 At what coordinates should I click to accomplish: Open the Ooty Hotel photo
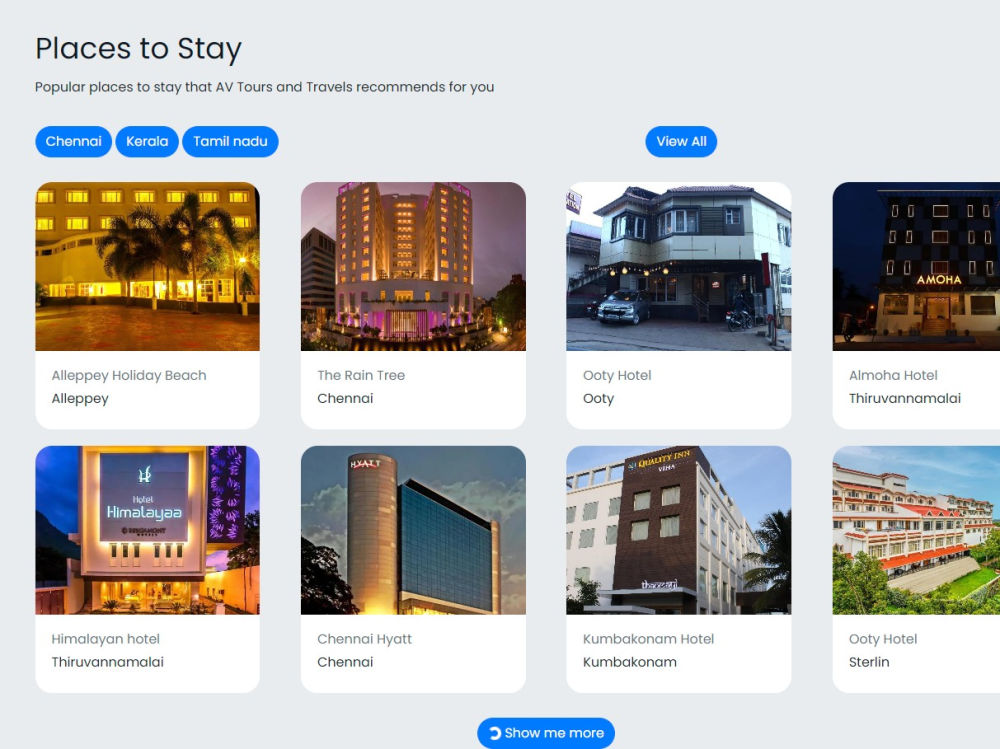pos(679,265)
